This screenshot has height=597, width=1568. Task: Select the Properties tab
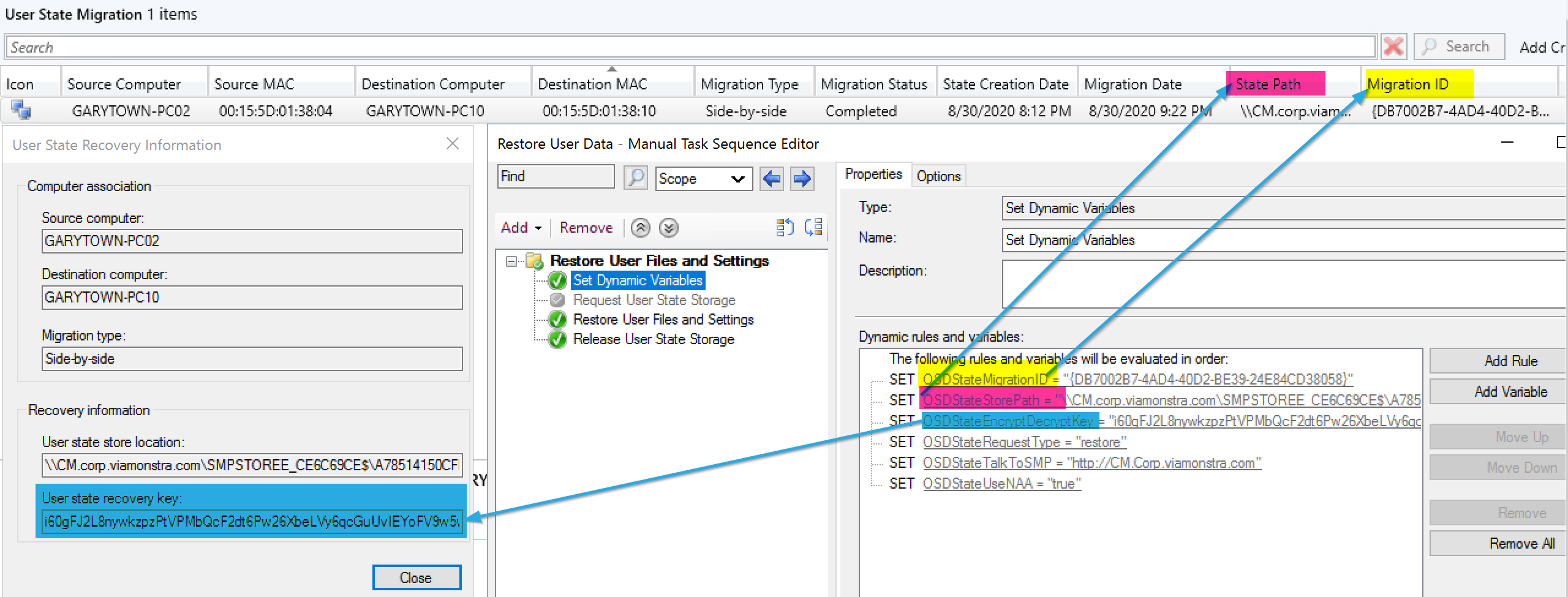(873, 175)
